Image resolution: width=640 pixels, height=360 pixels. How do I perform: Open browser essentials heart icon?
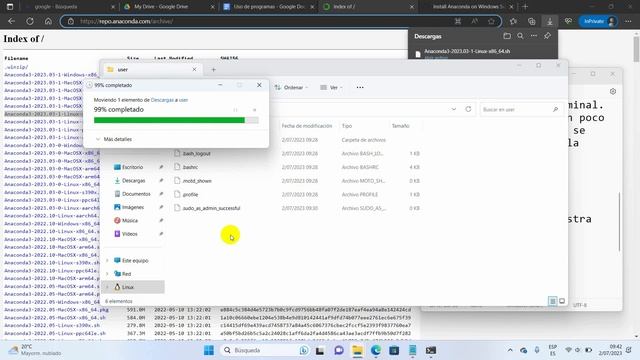568,21
